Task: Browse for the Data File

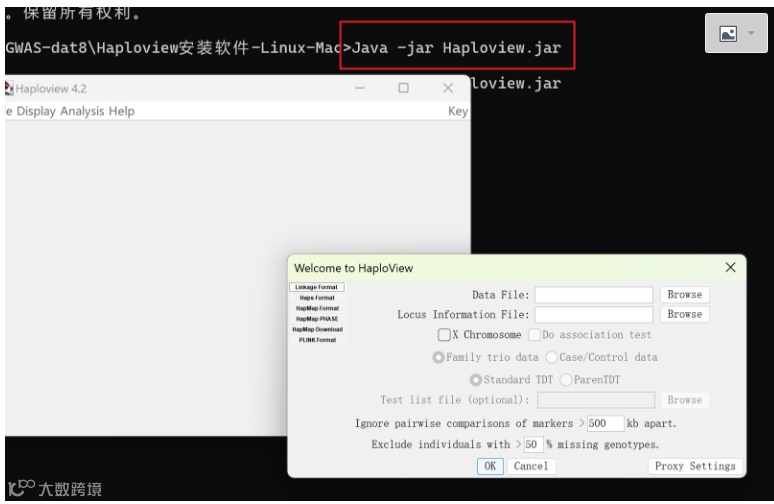Action: coord(685,295)
